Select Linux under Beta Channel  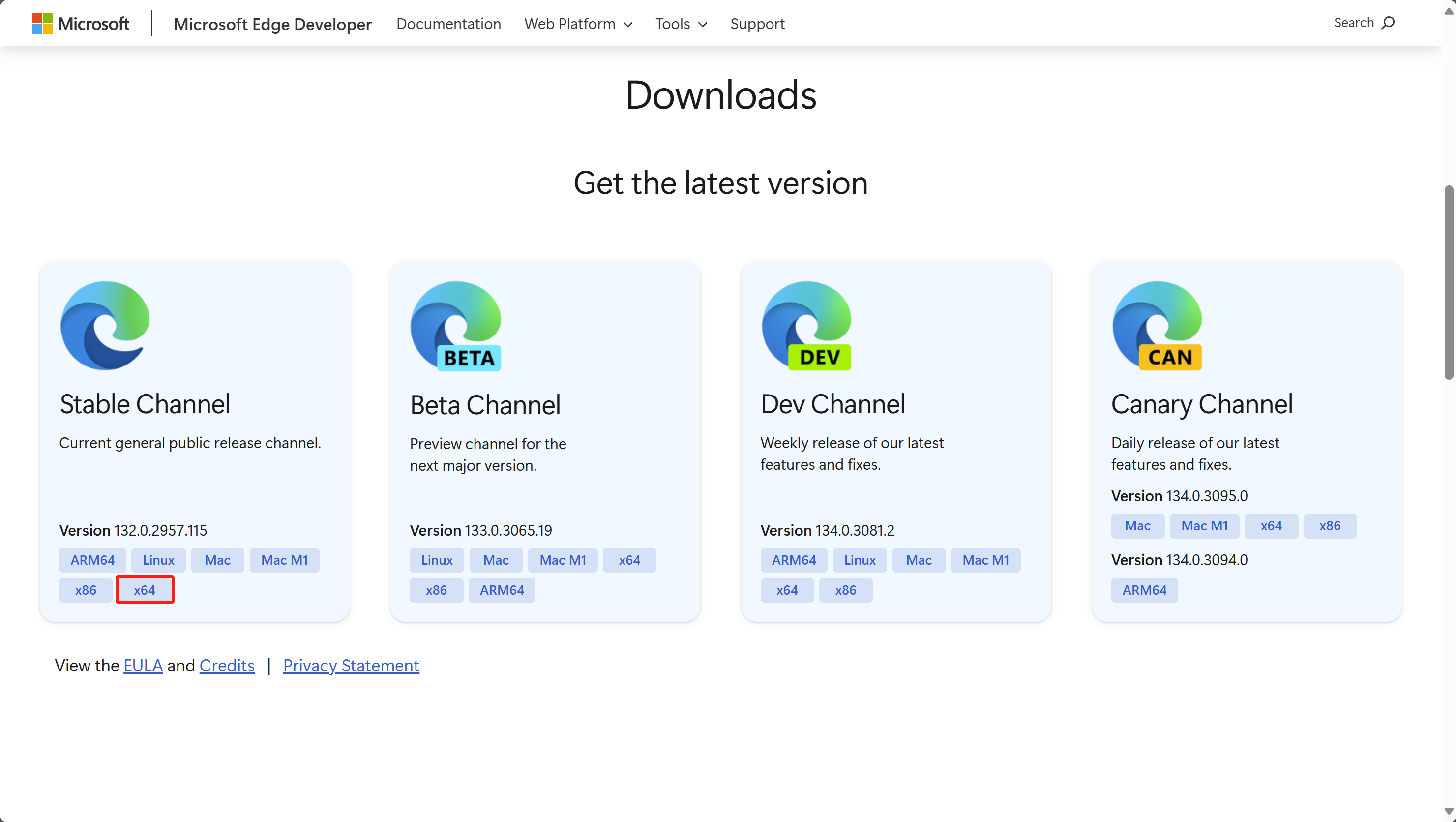(436, 560)
